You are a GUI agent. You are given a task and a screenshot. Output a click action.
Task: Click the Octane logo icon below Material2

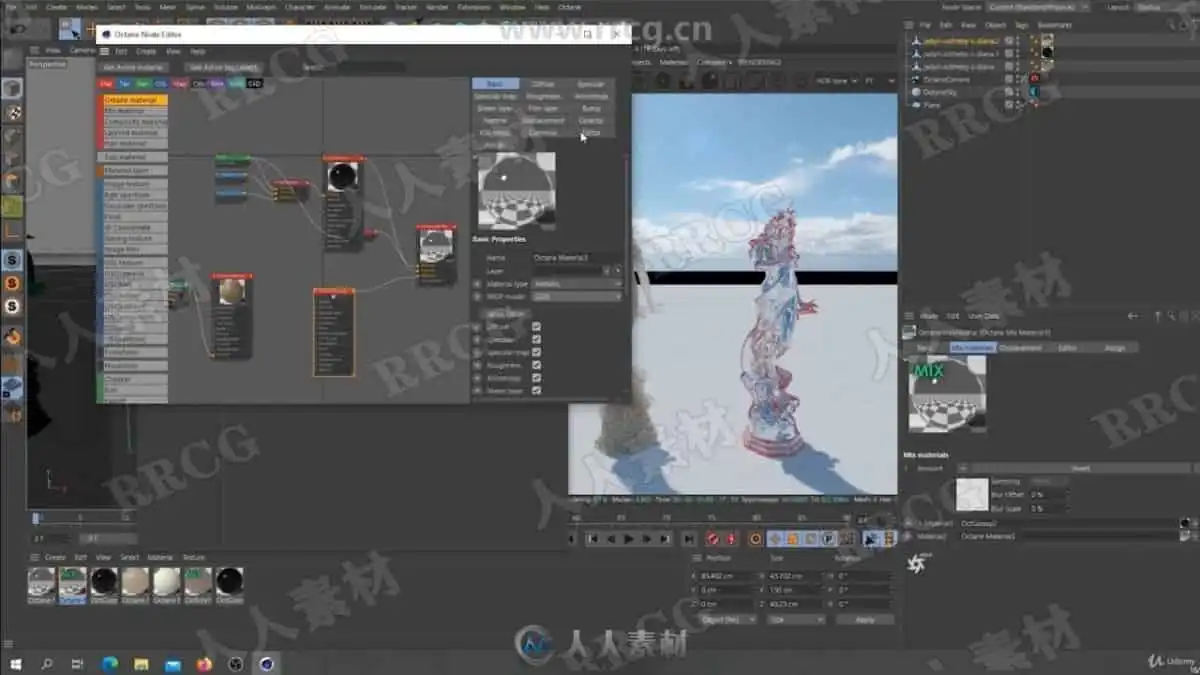(x=918, y=565)
